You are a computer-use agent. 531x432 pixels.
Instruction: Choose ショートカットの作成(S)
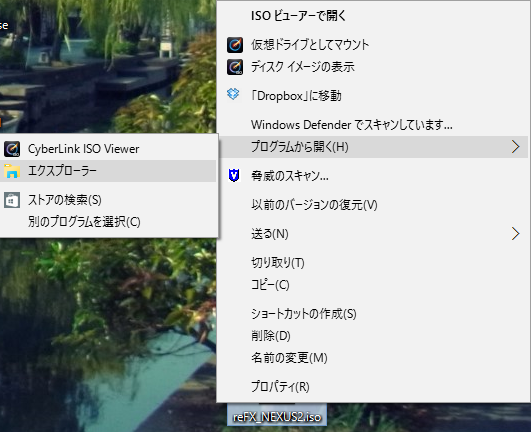[x=373, y=314]
